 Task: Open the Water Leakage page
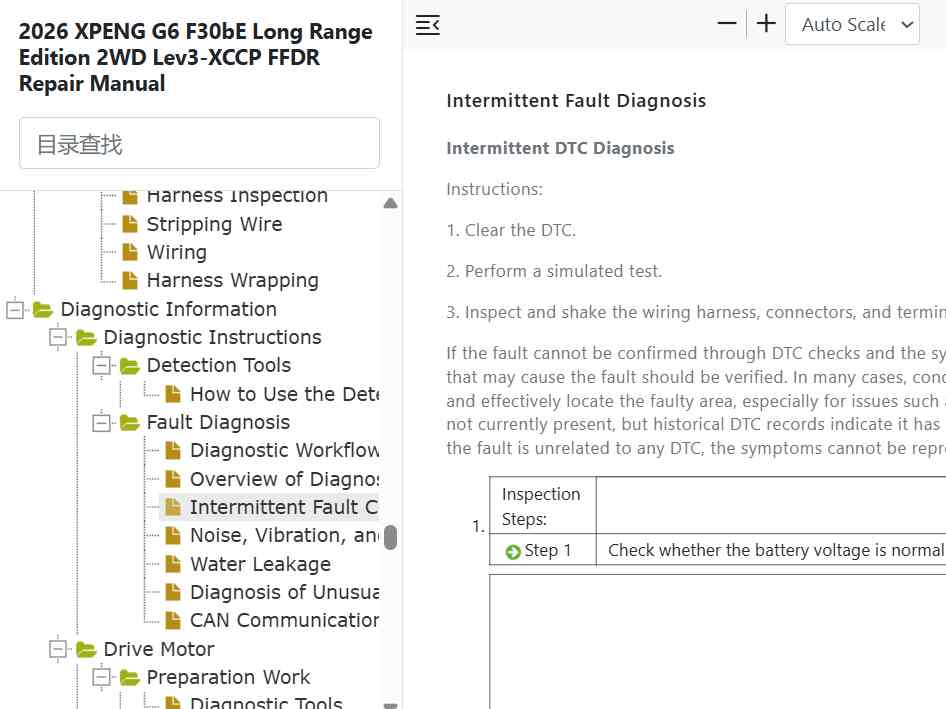pos(260,564)
